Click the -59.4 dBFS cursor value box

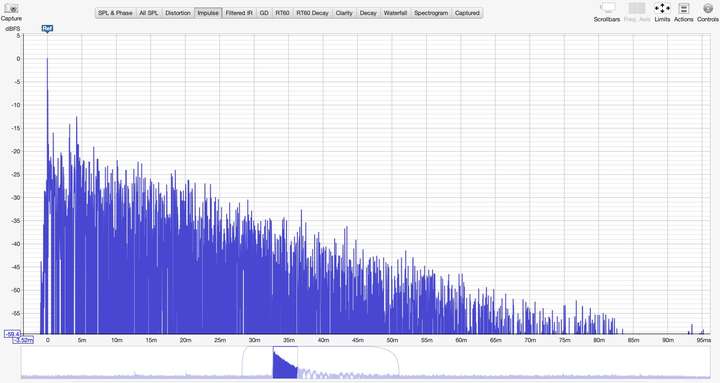[x=12, y=334]
